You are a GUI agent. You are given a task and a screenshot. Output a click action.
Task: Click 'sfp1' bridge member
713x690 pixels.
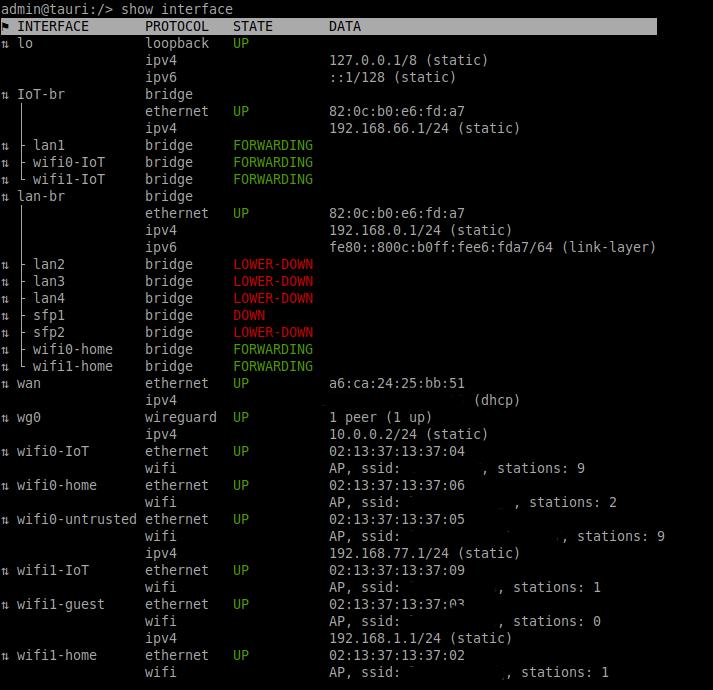pyautogui.click(x=49, y=315)
